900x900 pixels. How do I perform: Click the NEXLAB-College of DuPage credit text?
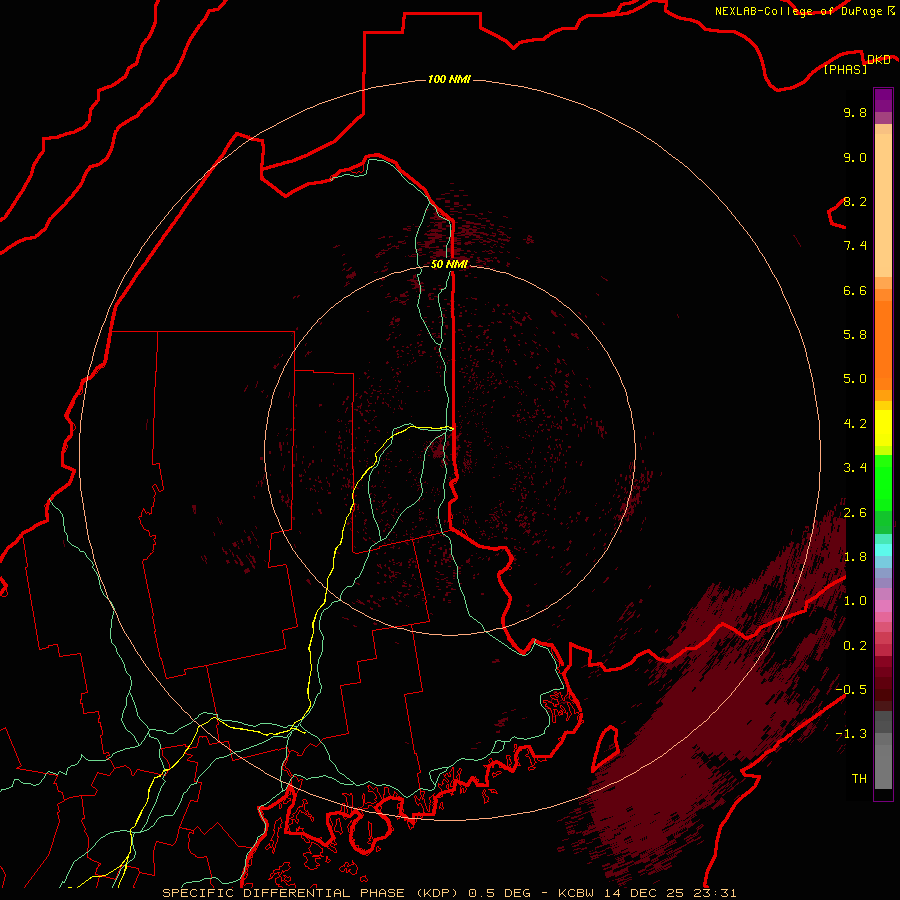[x=800, y=11]
